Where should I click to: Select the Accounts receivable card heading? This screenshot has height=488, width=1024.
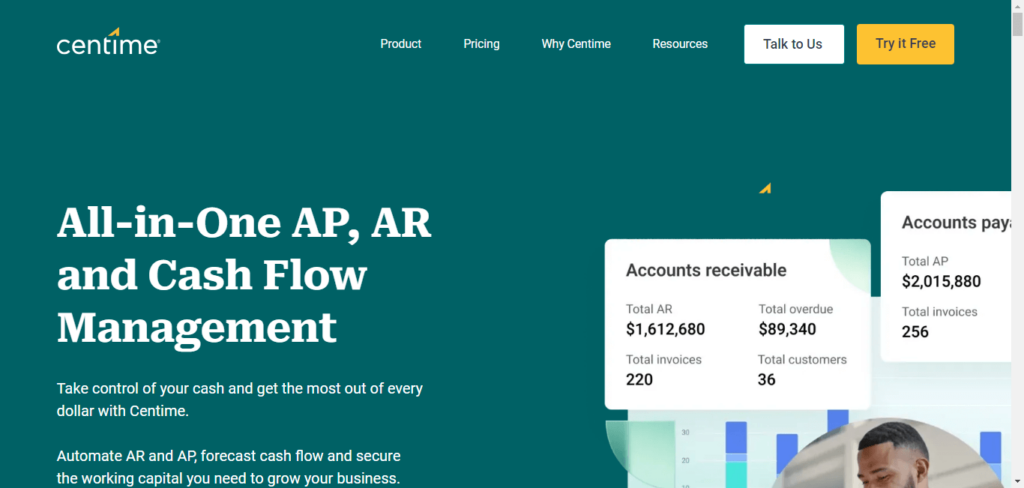point(706,270)
